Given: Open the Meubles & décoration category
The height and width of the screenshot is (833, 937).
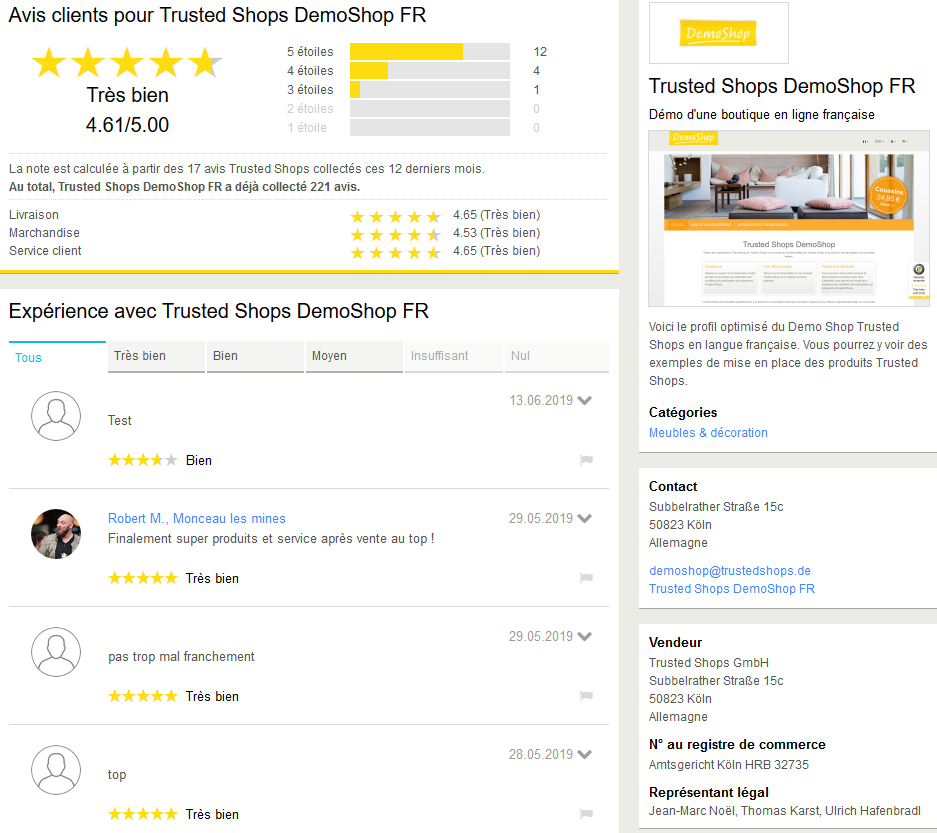Looking at the screenshot, I should [x=708, y=433].
